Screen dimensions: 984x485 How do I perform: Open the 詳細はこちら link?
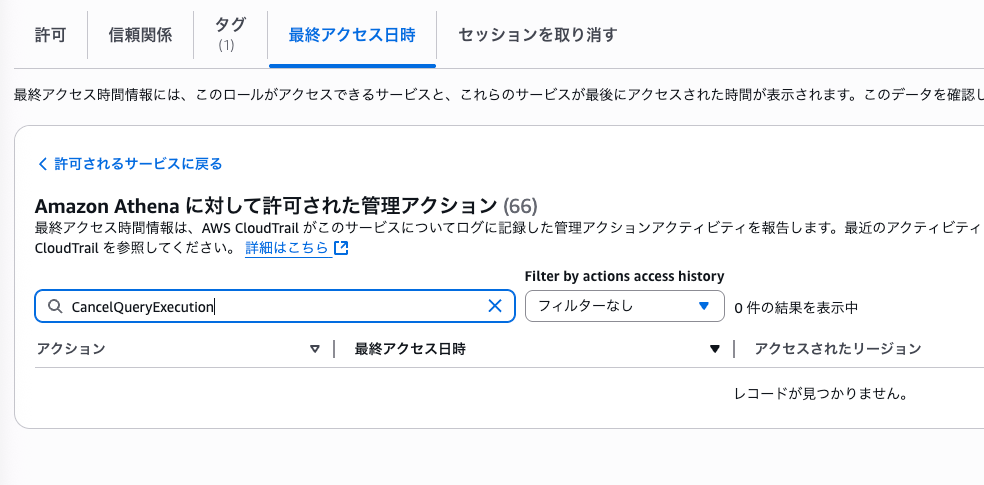coord(287,248)
